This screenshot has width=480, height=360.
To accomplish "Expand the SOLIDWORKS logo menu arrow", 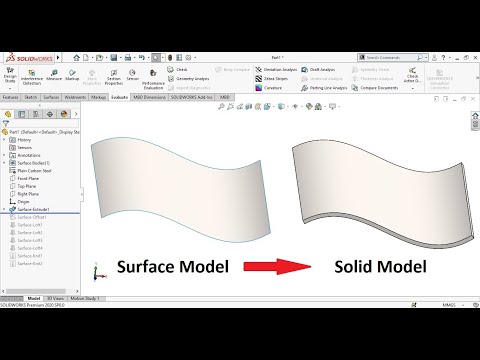I will coord(58,58).
